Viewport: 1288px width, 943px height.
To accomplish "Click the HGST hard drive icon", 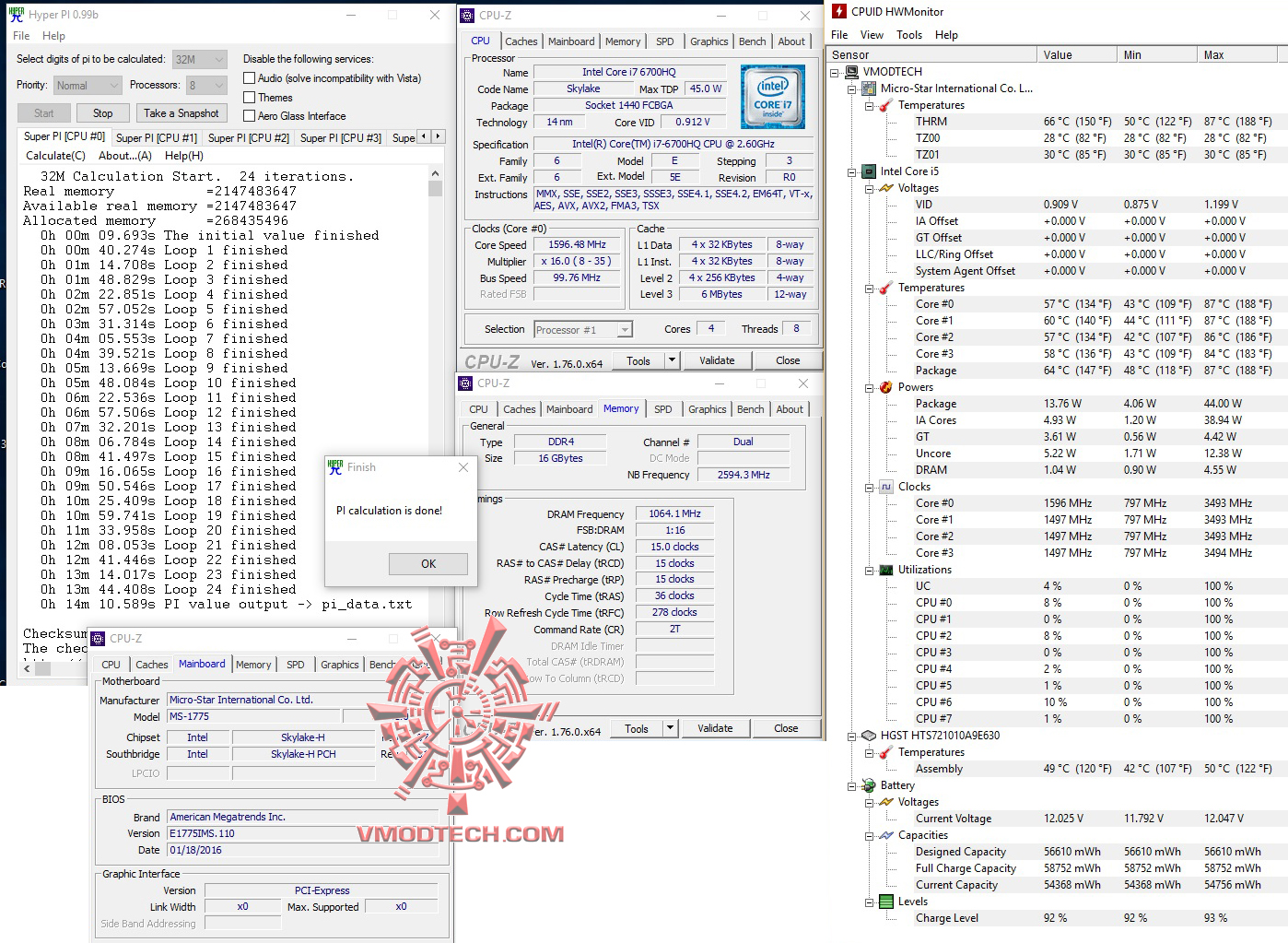I will click(869, 736).
